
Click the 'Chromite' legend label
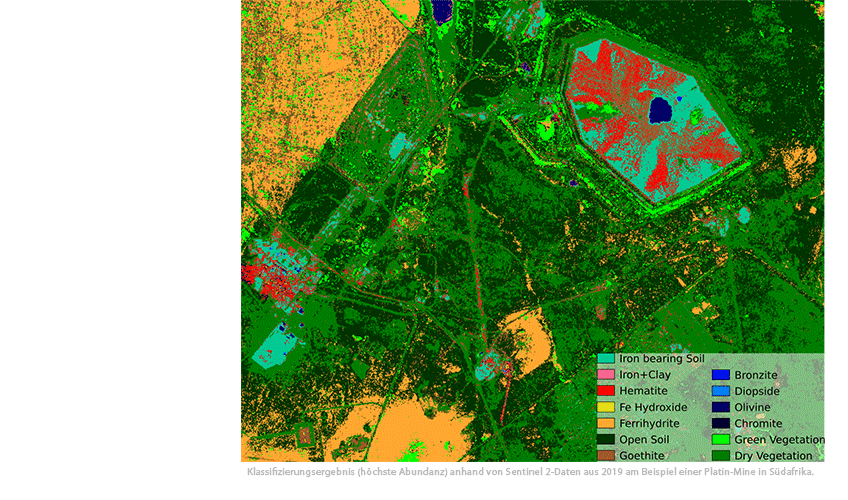pos(758,424)
